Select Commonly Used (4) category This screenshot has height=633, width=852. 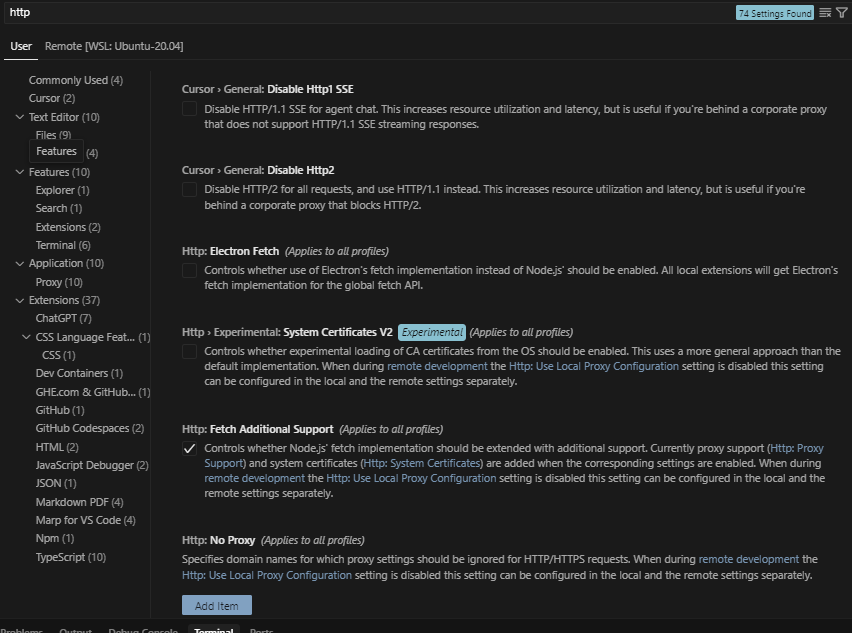pos(76,80)
